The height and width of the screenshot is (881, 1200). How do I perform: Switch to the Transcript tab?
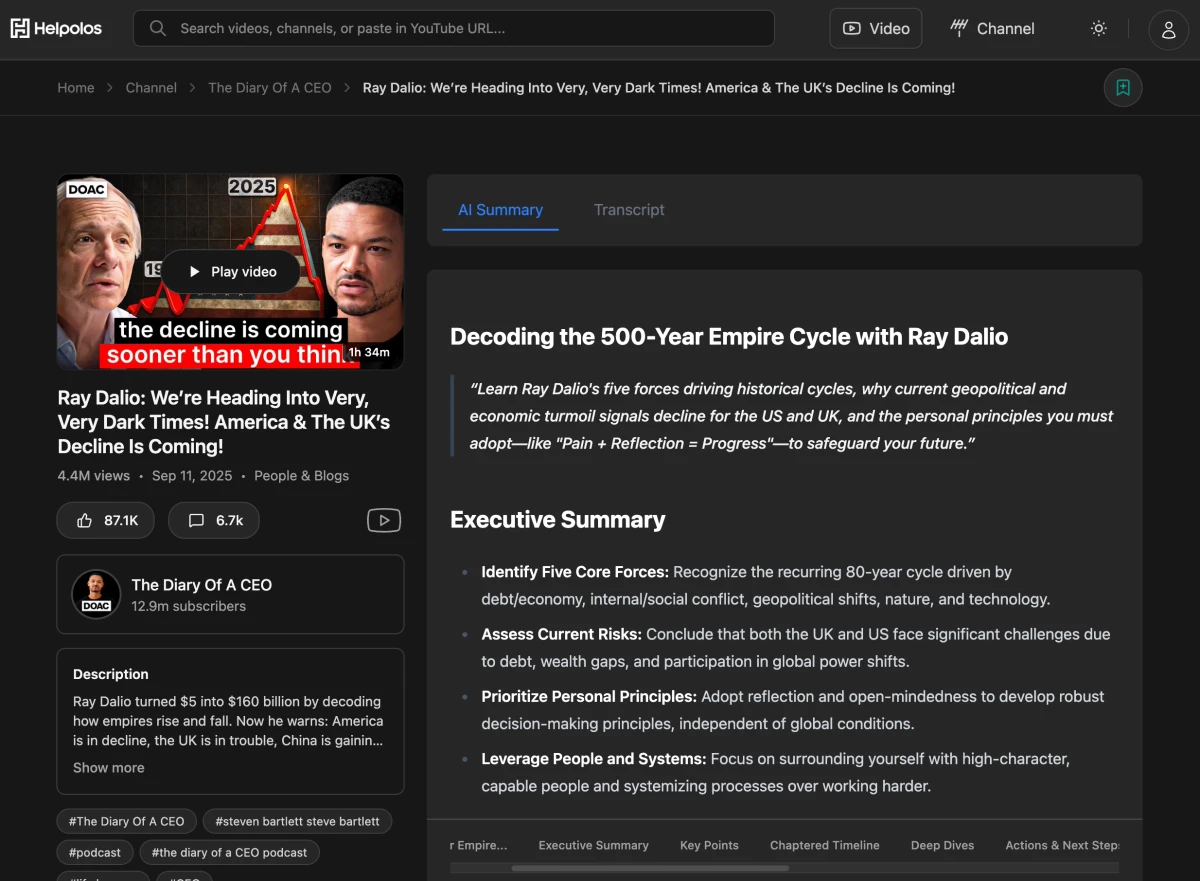[x=629, y=210]
